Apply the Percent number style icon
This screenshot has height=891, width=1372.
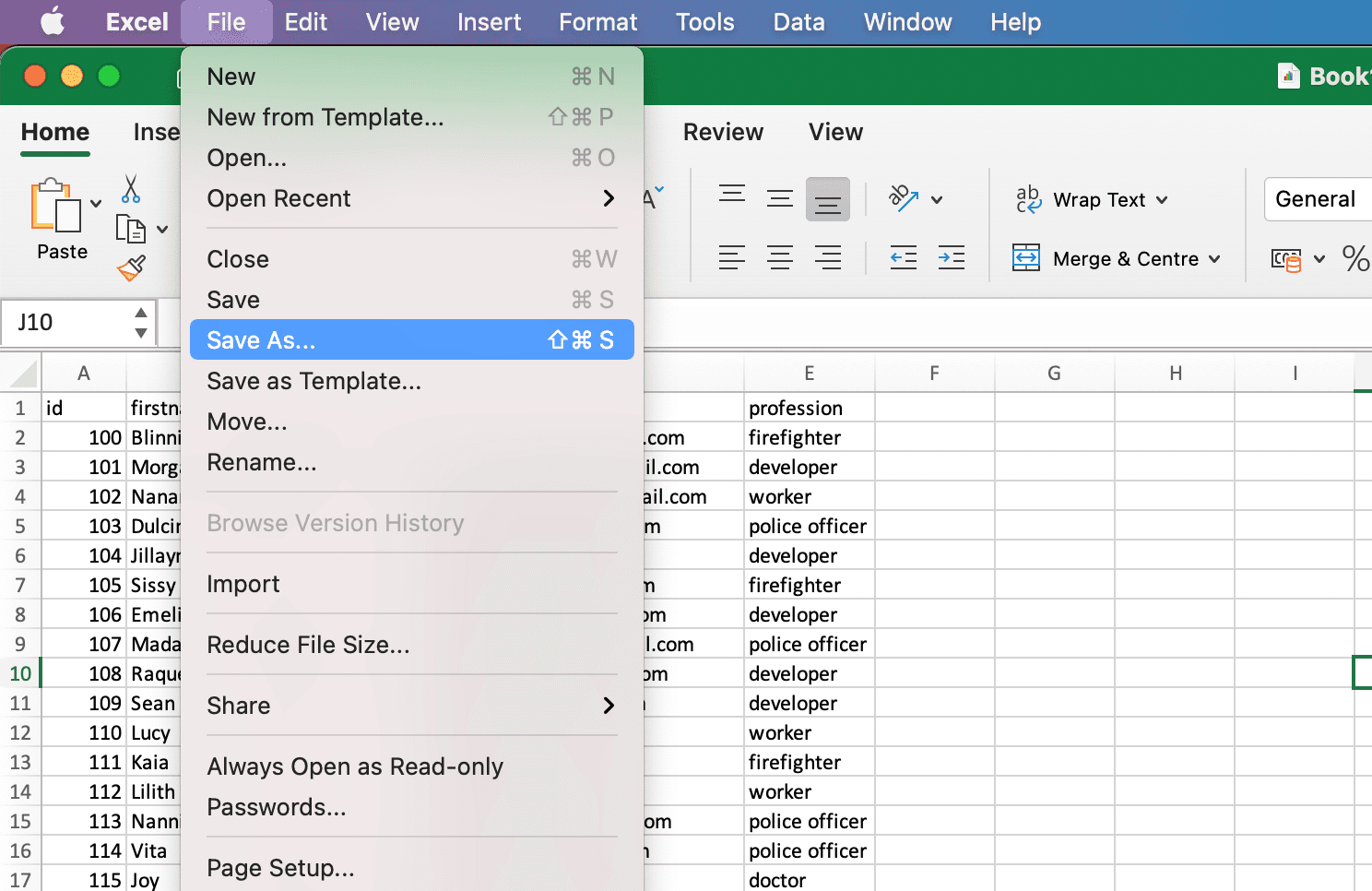coord(1356,258)
